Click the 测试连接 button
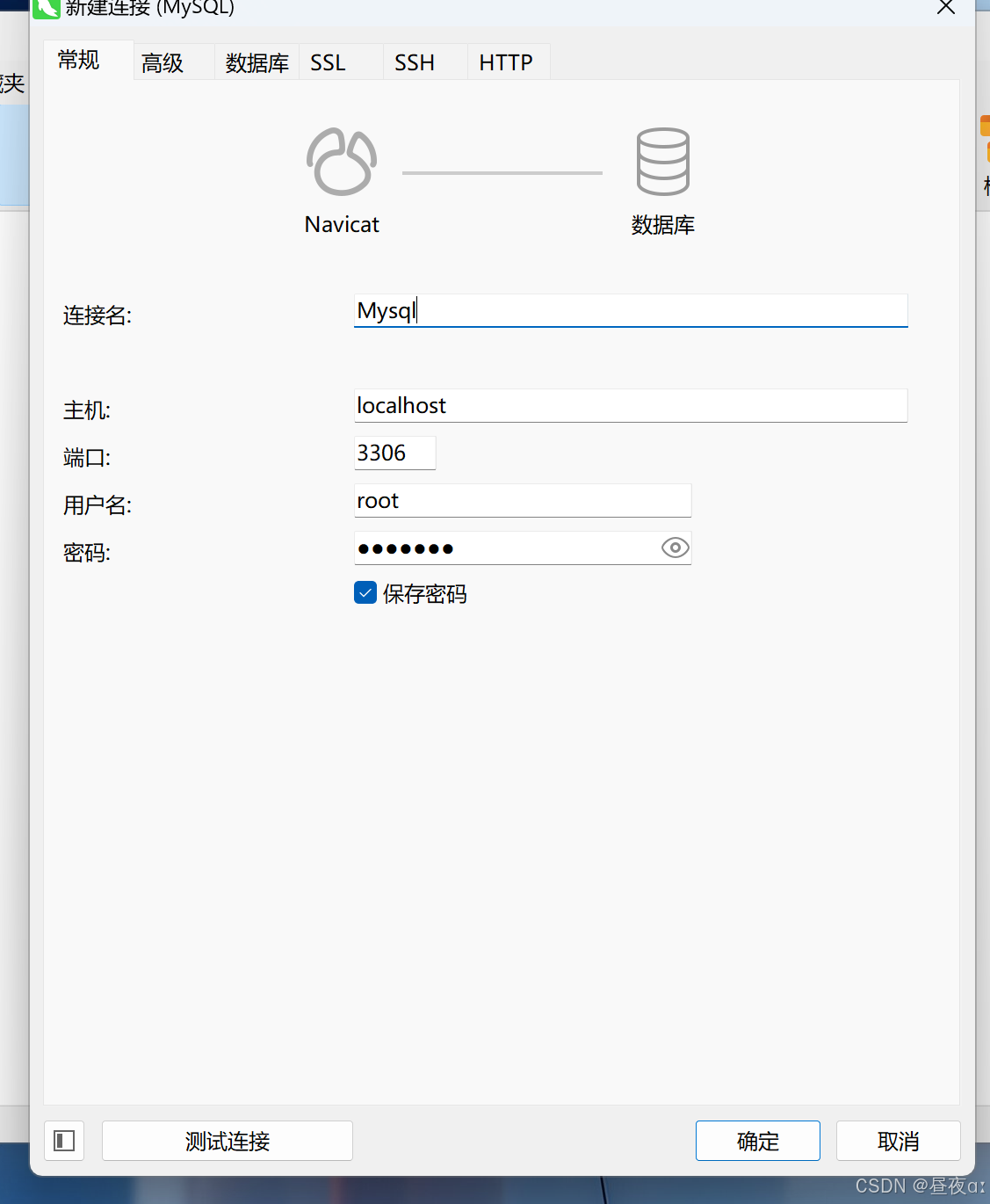 click(228, 1141)
